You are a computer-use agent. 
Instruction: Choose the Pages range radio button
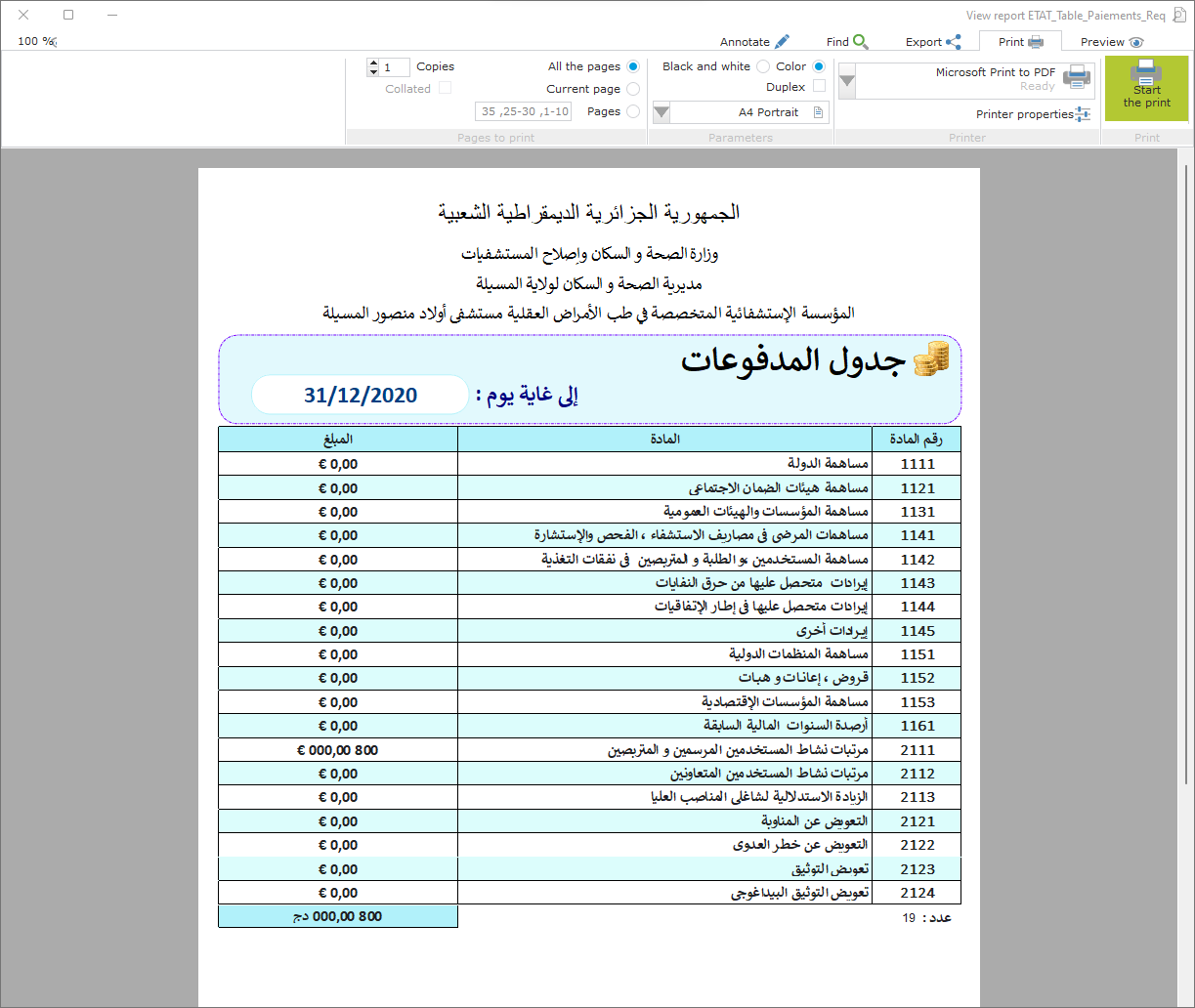pyautogui.click(x=633, y=112)
